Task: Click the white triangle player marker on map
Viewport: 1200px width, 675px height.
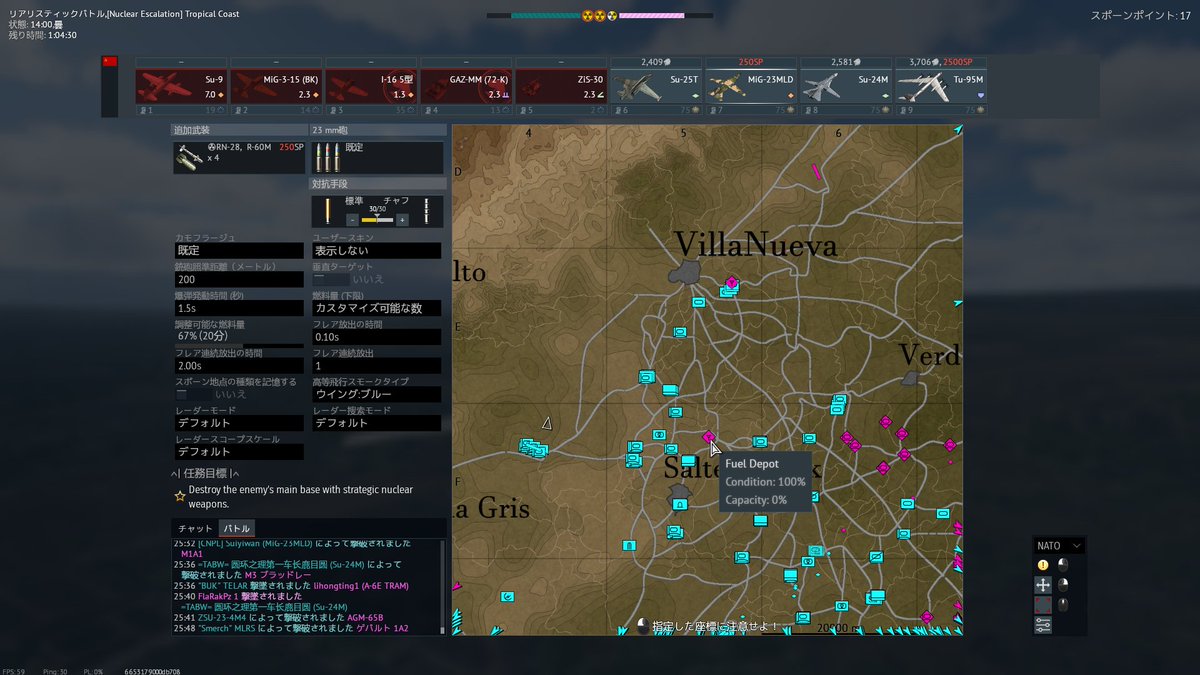Action: (x=546, y=424)
